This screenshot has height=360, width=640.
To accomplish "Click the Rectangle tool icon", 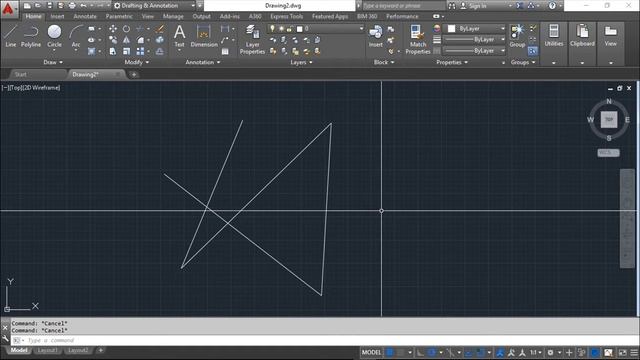I will pos(91,29).
